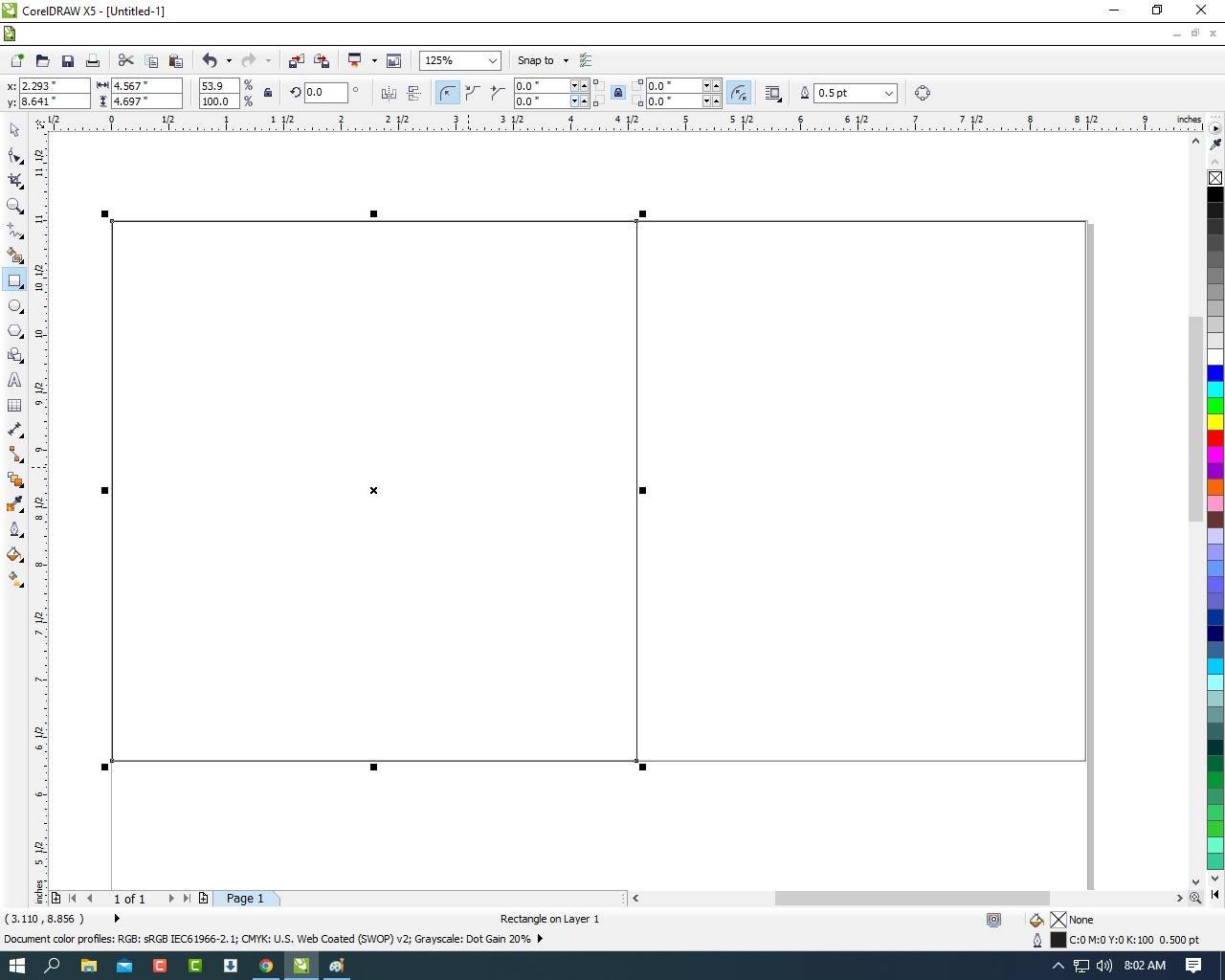Add a page after the last page
Screen dimensions: 1225x980
tap(203, 899)
